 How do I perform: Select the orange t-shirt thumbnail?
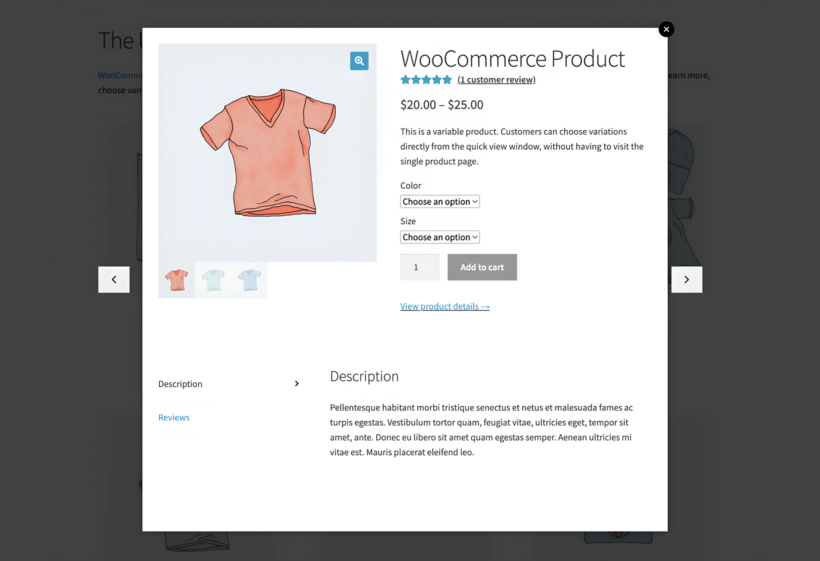click(x=177, y=280)
